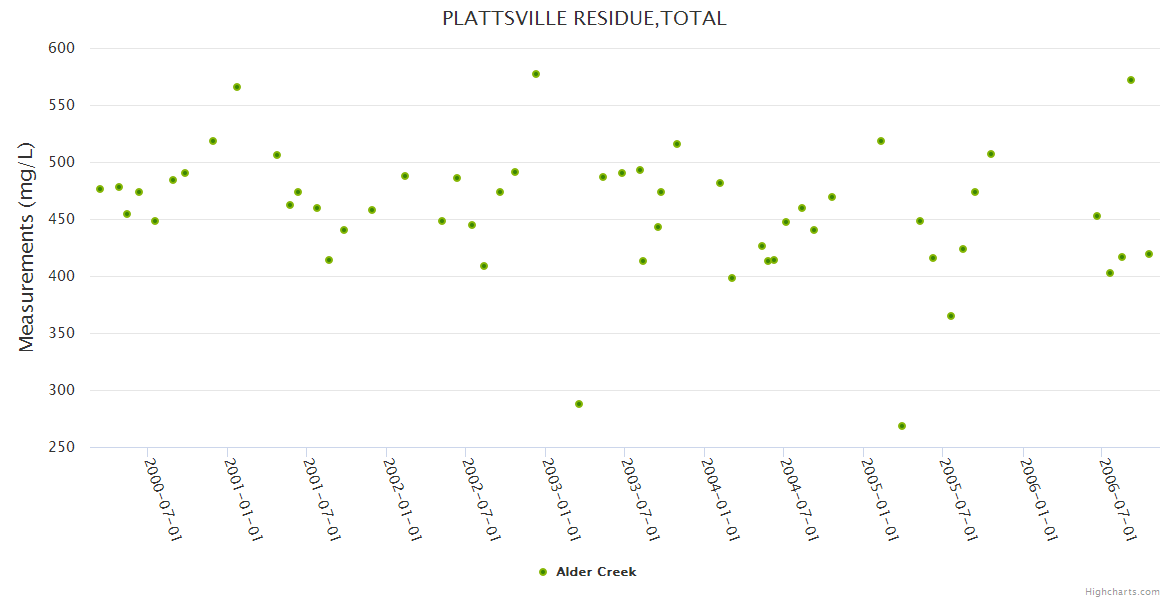Click the data point near 288 in early 2003
Screen dimensions: 1170x600
[579, 404]
